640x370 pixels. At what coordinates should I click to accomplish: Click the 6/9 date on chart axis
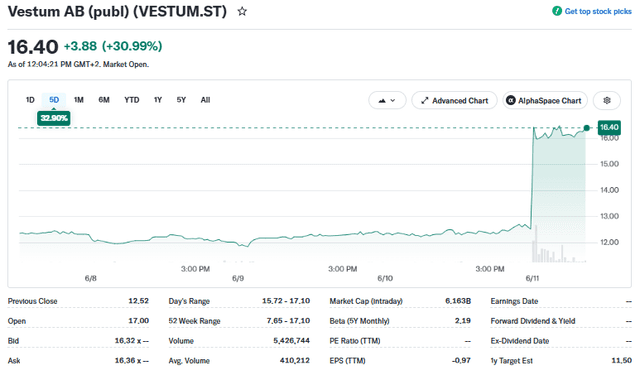[x=238, y=279]
